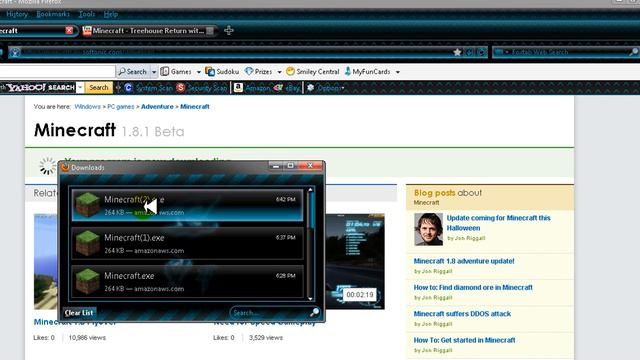Expand the Prizes dropdown arrow
Screen dimensions: 640x360
click(x=279, y=72)
